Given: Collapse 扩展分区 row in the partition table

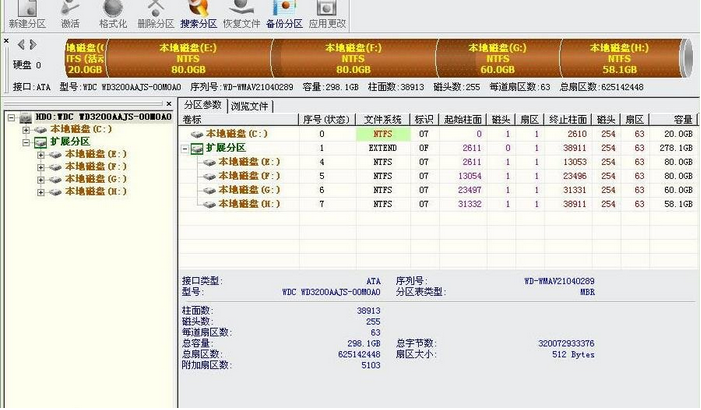Looking at the screenshot, I should point(185,148).
